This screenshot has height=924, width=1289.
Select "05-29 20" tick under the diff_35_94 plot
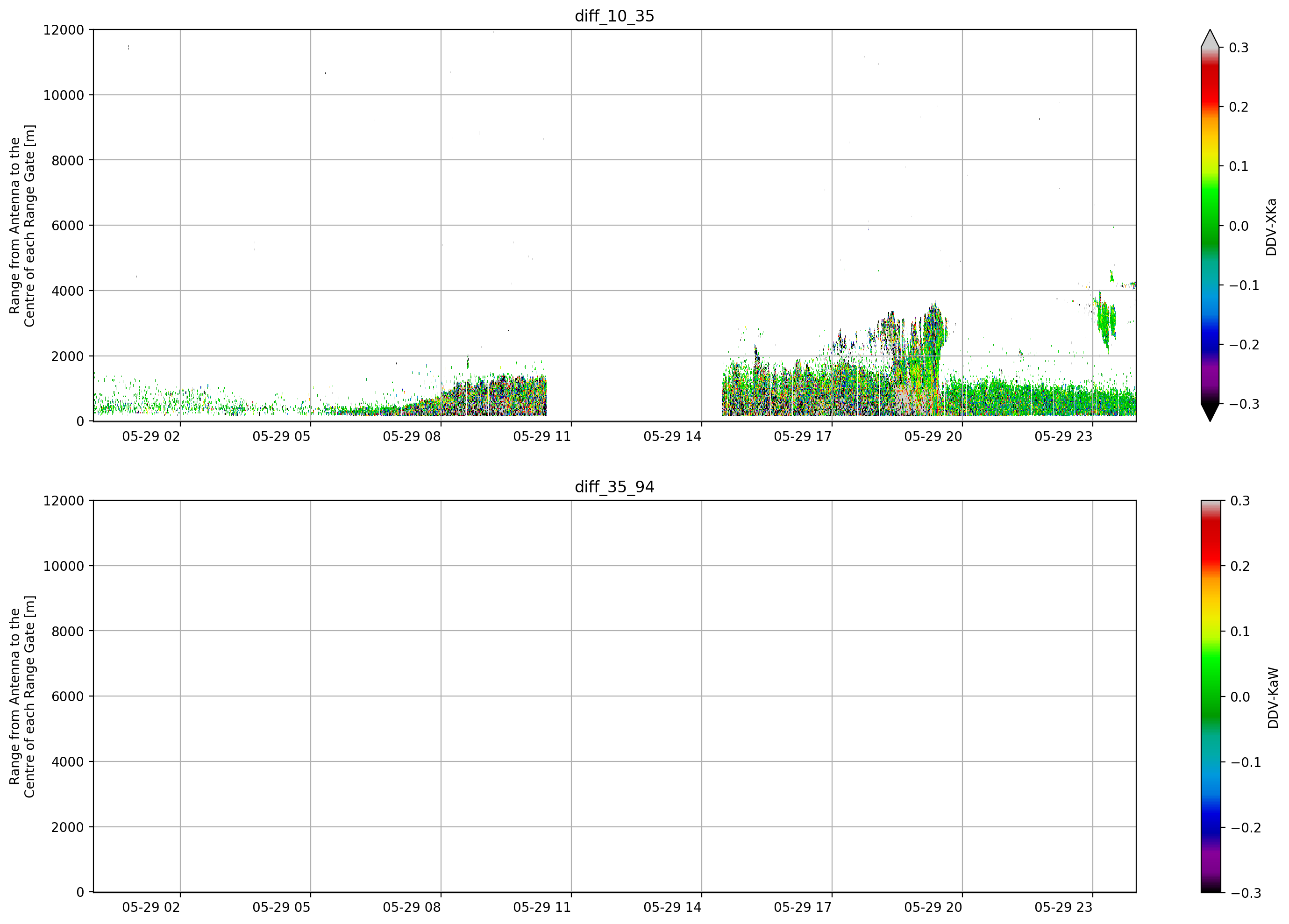(933, 908)
